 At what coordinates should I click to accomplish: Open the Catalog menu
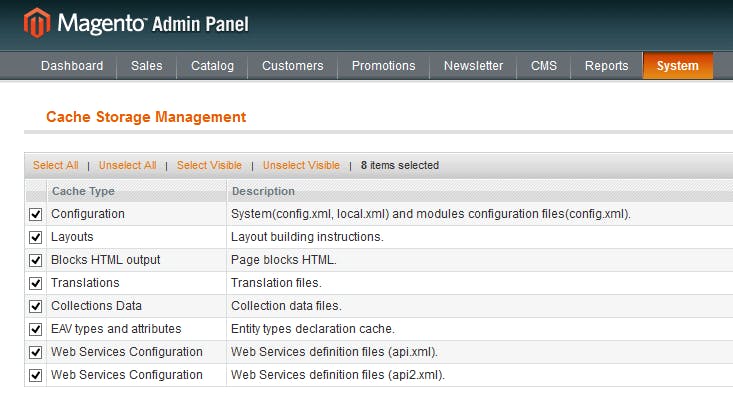212,65
